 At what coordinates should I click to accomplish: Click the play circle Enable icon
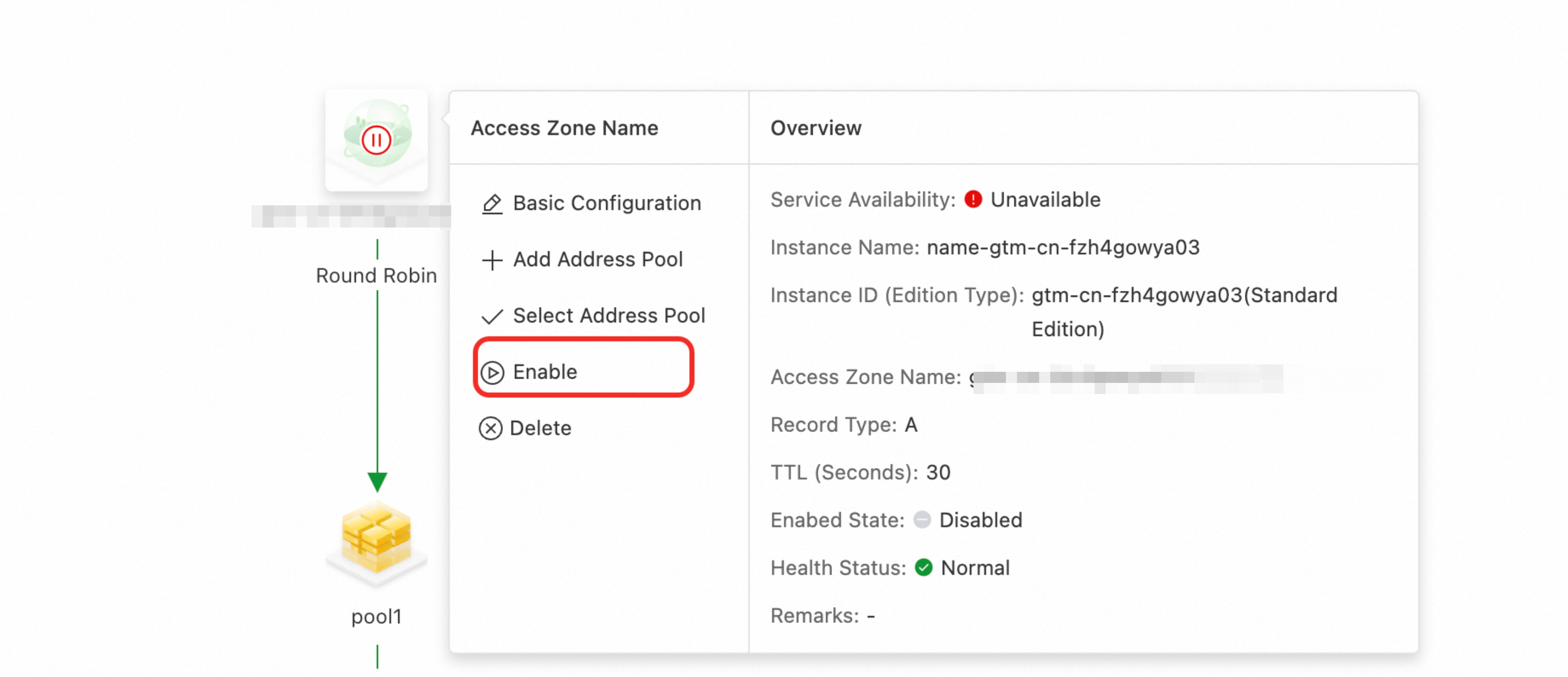(492, 372)
